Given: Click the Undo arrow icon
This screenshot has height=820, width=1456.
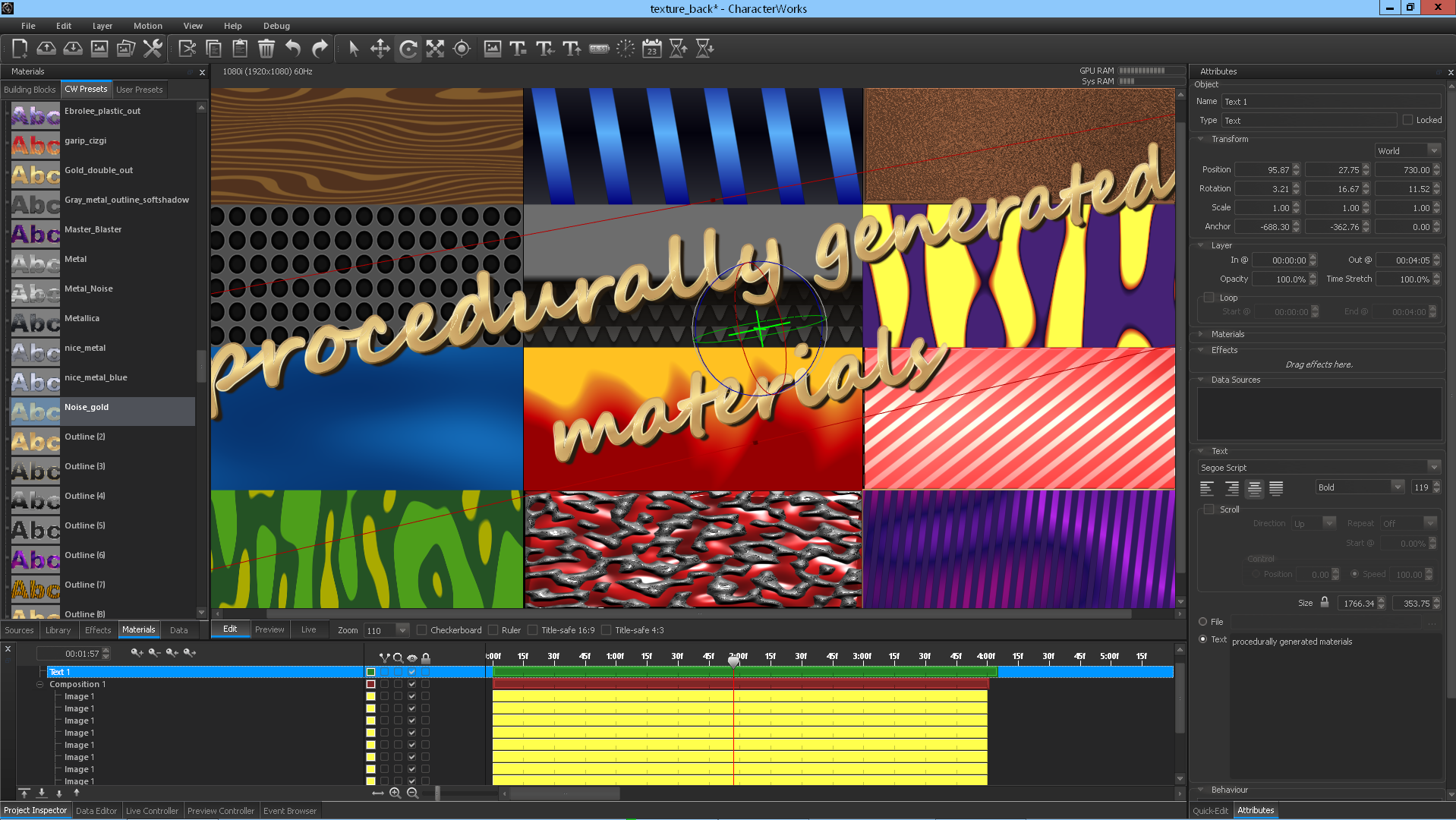Looking at the screenshot, I should pos(293,49).
